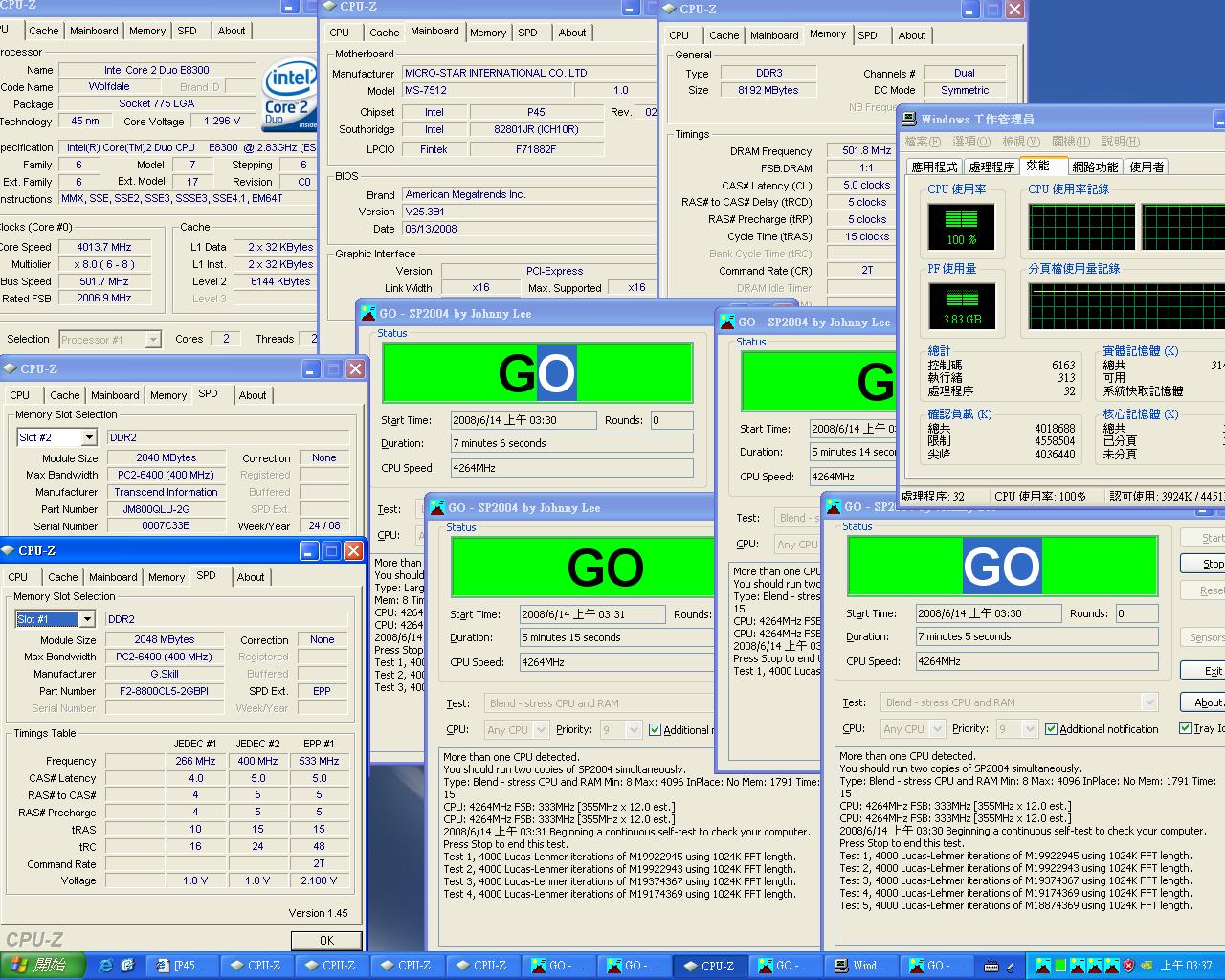The image size is (1225, 980).
Task: Open SPD tab in CPU-Z Mainboard window
Action: pos(528,33)
